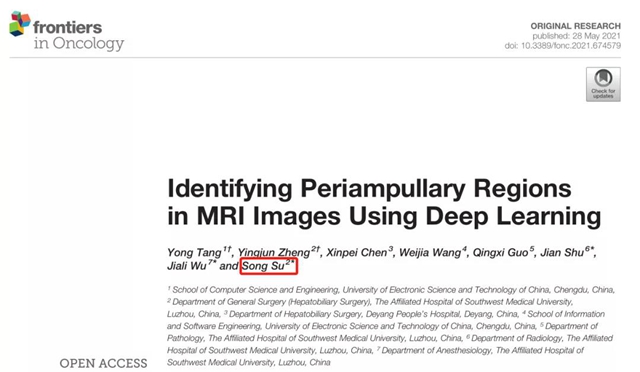The image size is (640, 372).
Task: Select author name Yong Tang
Action: 194,253
